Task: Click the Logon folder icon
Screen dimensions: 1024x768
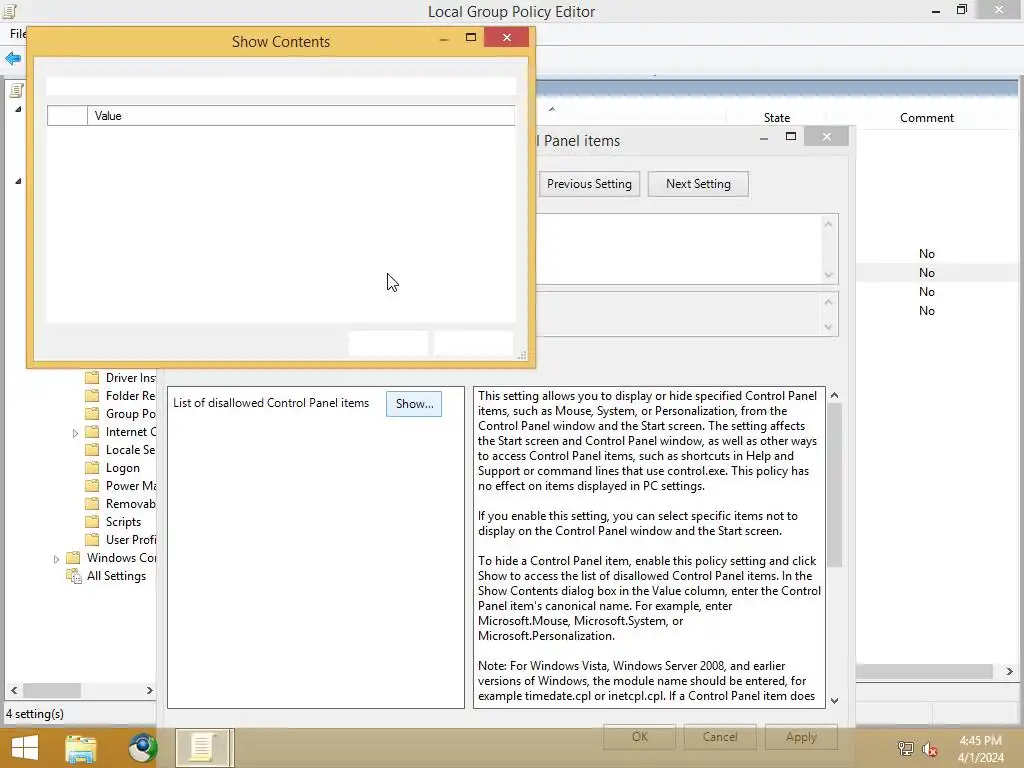Action: click(92, 468)
